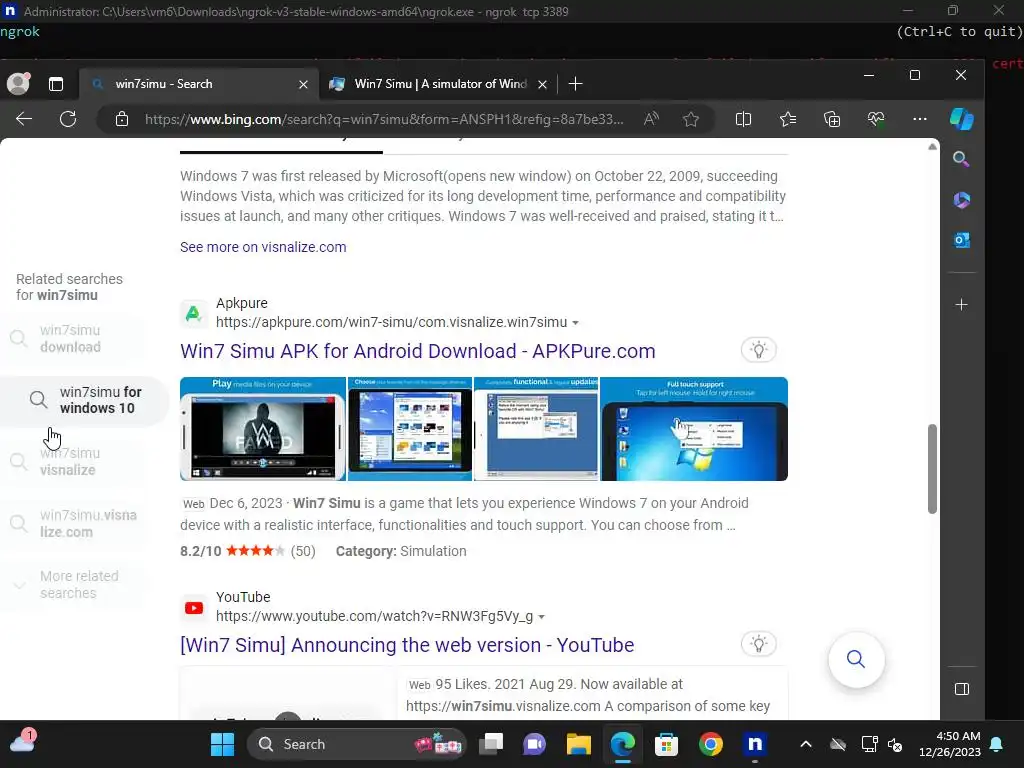
Task: Show insights lightbulb for APKPure result
Action: (758, 350)
